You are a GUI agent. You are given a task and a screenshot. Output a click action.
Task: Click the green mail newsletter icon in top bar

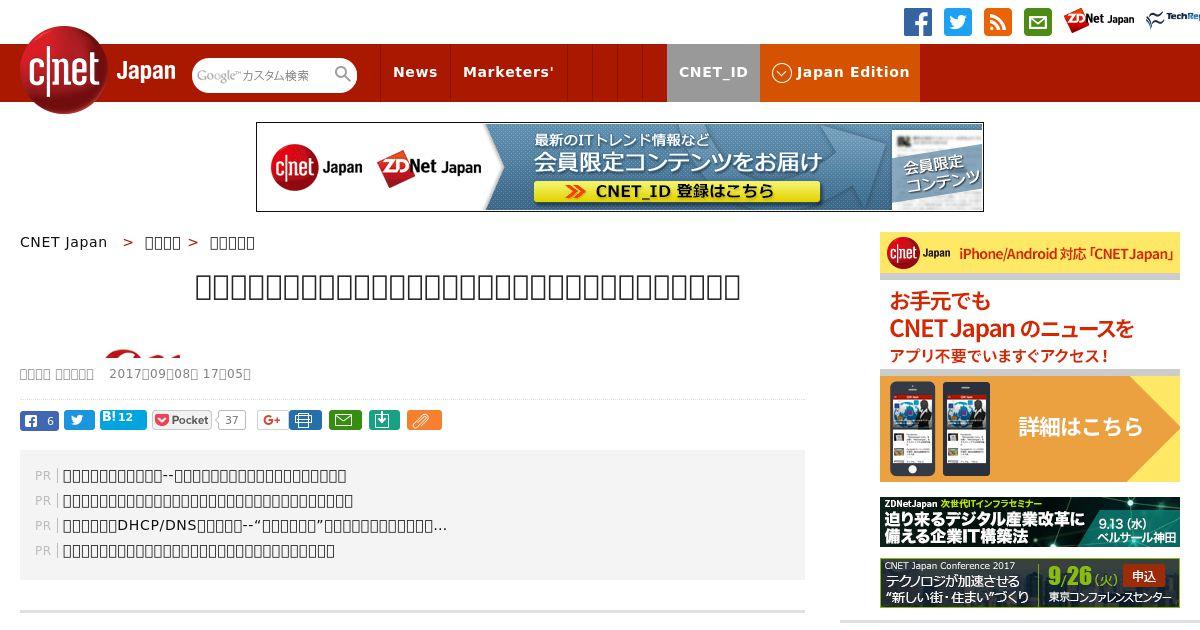click(1038, 22)
